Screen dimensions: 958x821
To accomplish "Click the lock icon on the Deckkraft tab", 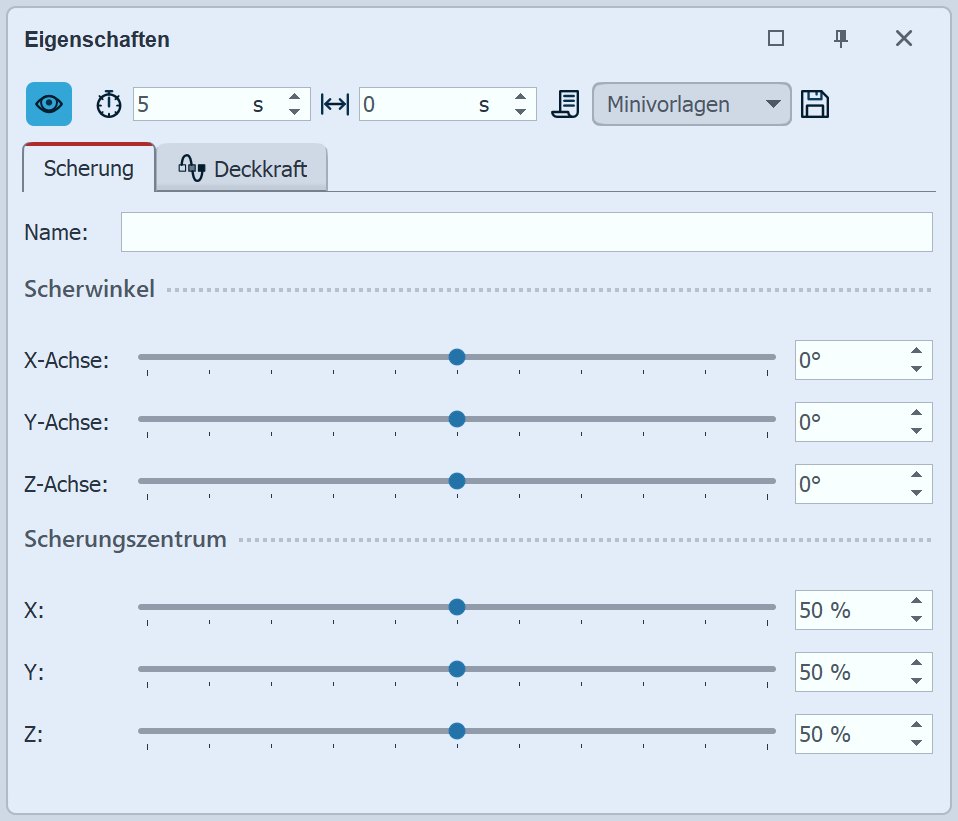I will pos(191,167).
